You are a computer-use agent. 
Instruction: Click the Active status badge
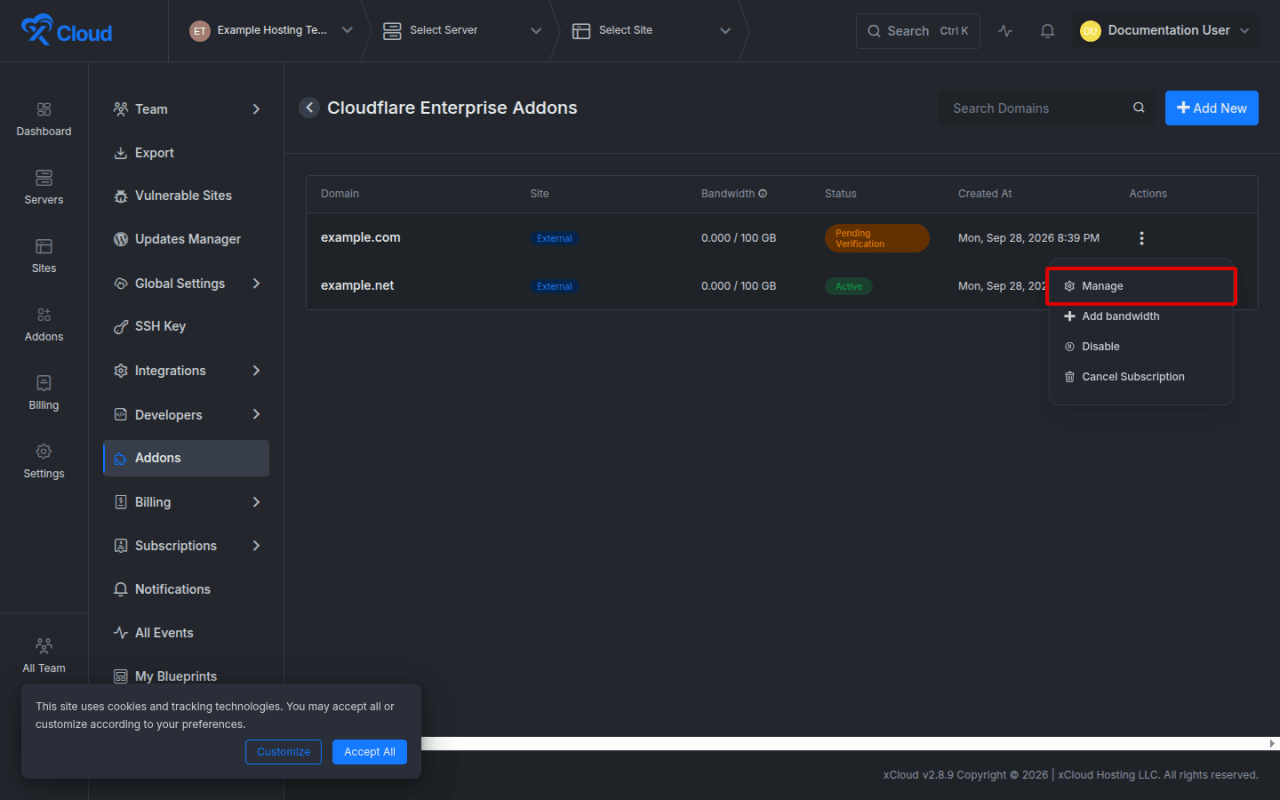pyautogui.click(x=849, y=286)
